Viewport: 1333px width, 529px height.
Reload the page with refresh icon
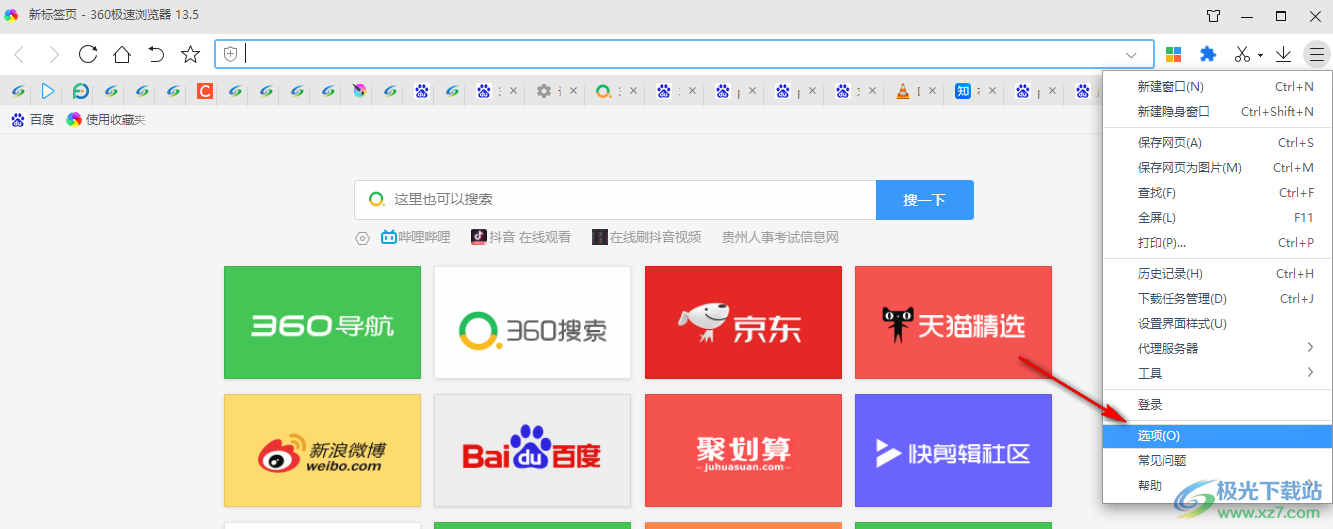click(x=88, y=54)
